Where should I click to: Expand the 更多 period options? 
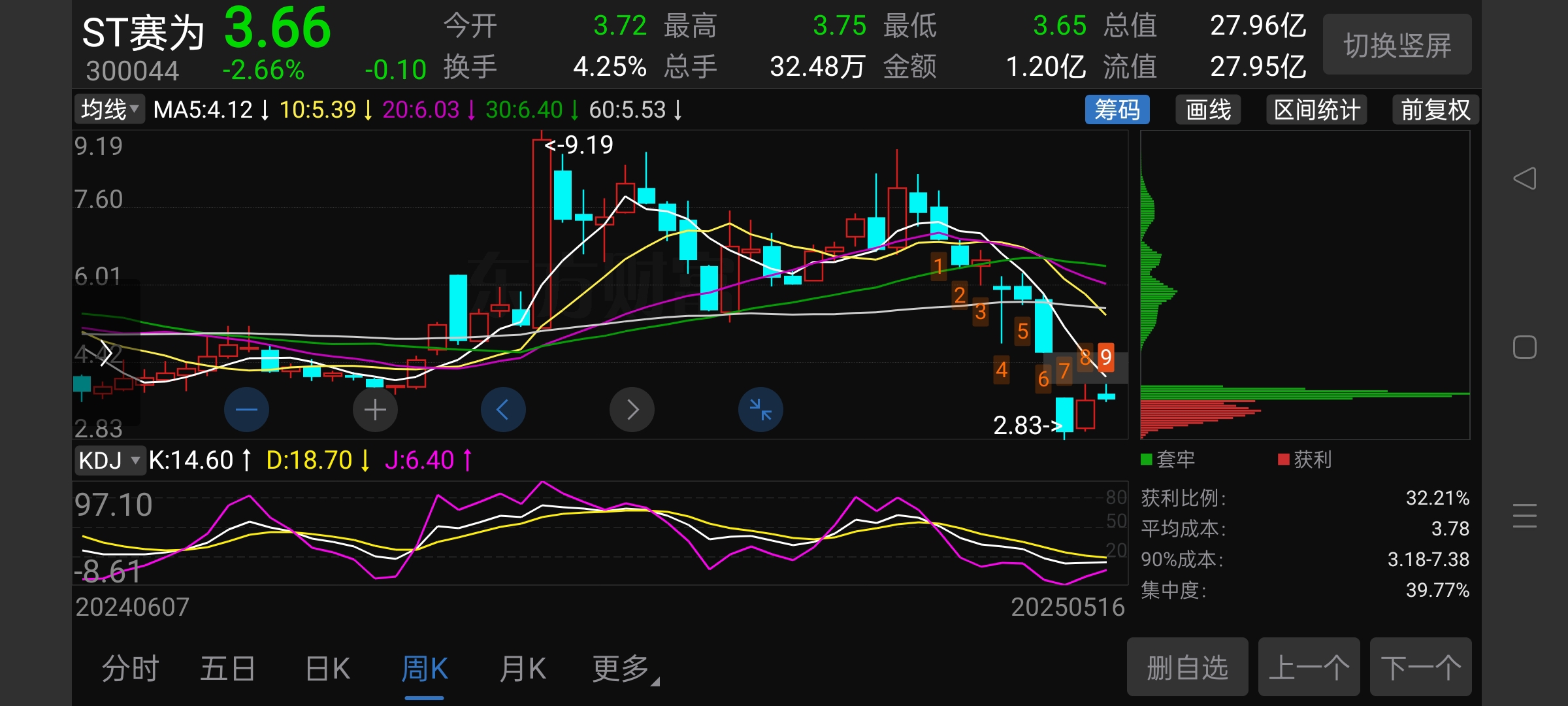click(x=625, y=669)
